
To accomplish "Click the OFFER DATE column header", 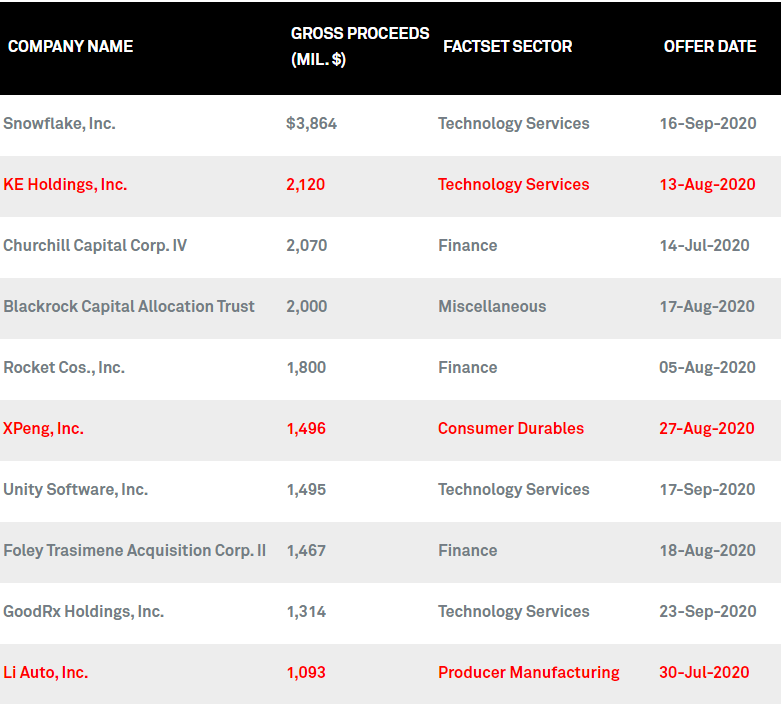I will click(710, 46).
